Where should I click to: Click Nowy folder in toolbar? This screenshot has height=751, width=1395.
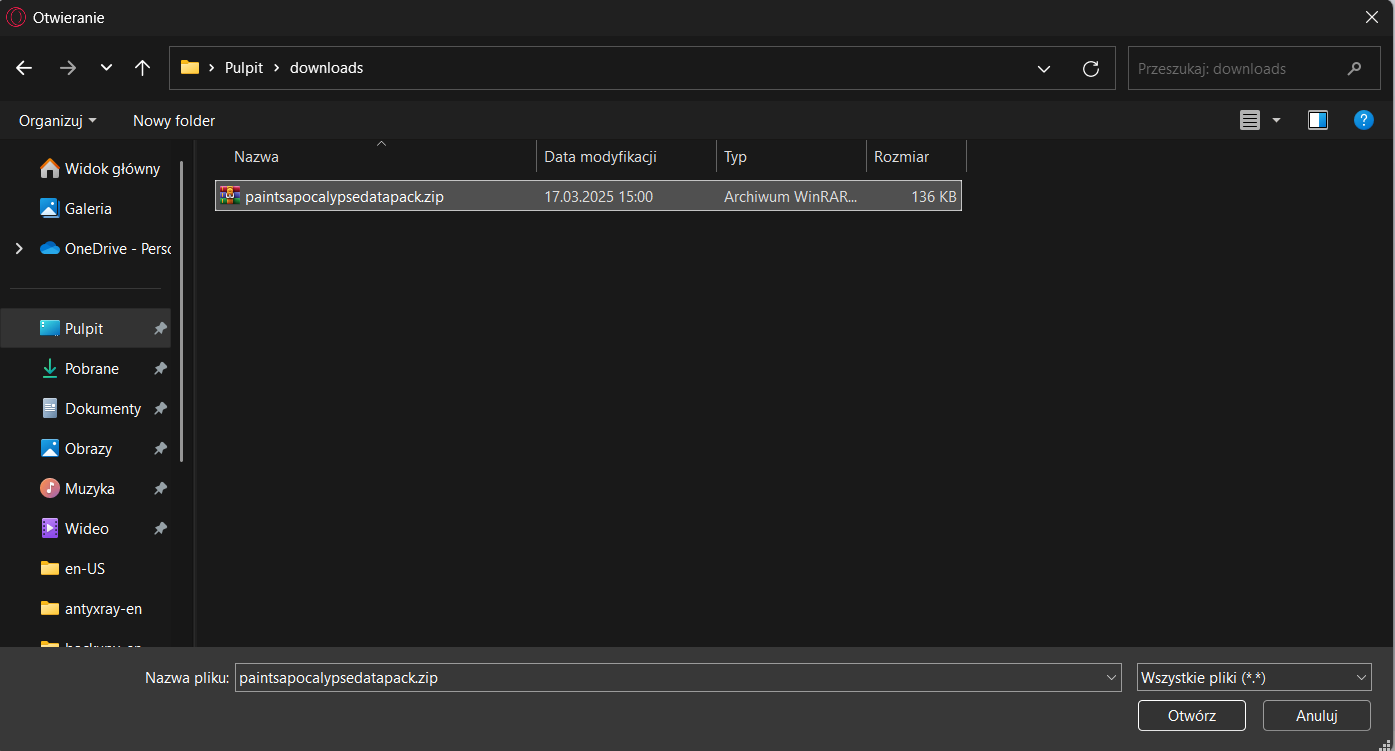174,120
